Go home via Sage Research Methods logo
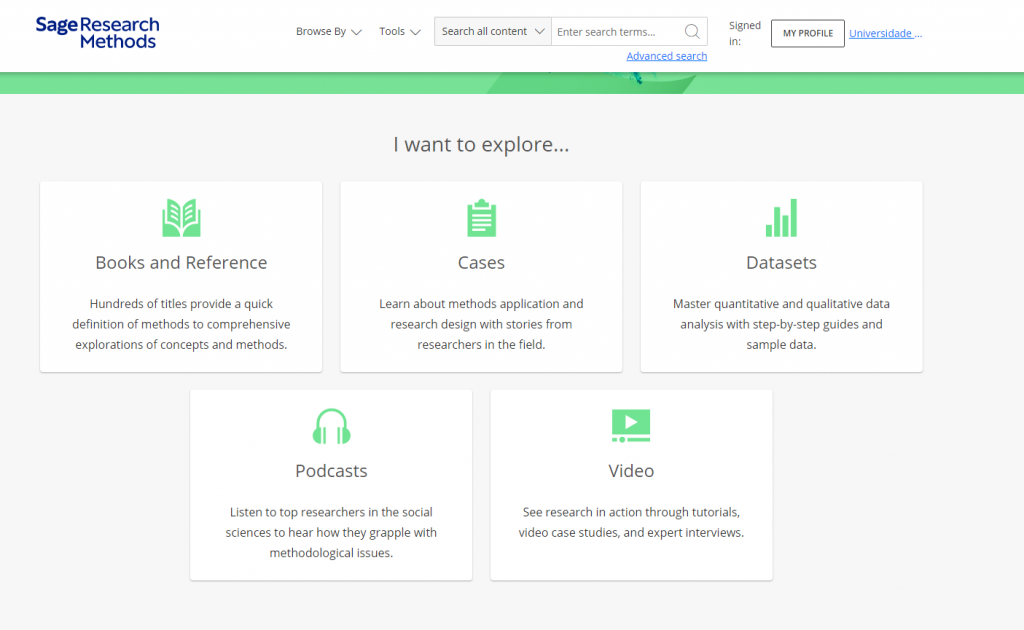The width and height of the screenshot is (1024, 630). point(97,32)
